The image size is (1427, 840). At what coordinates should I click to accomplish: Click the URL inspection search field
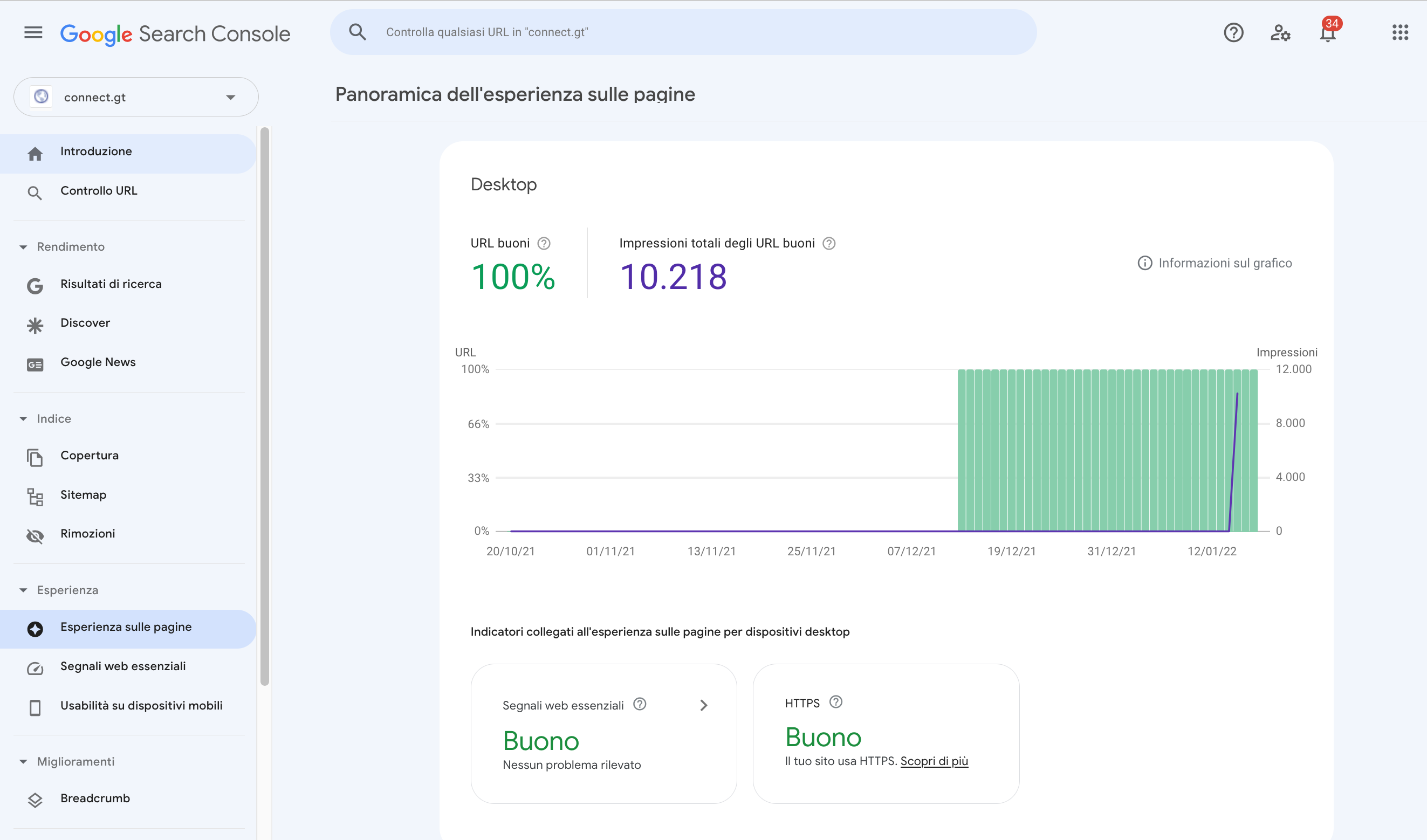(x=683, y=32)
